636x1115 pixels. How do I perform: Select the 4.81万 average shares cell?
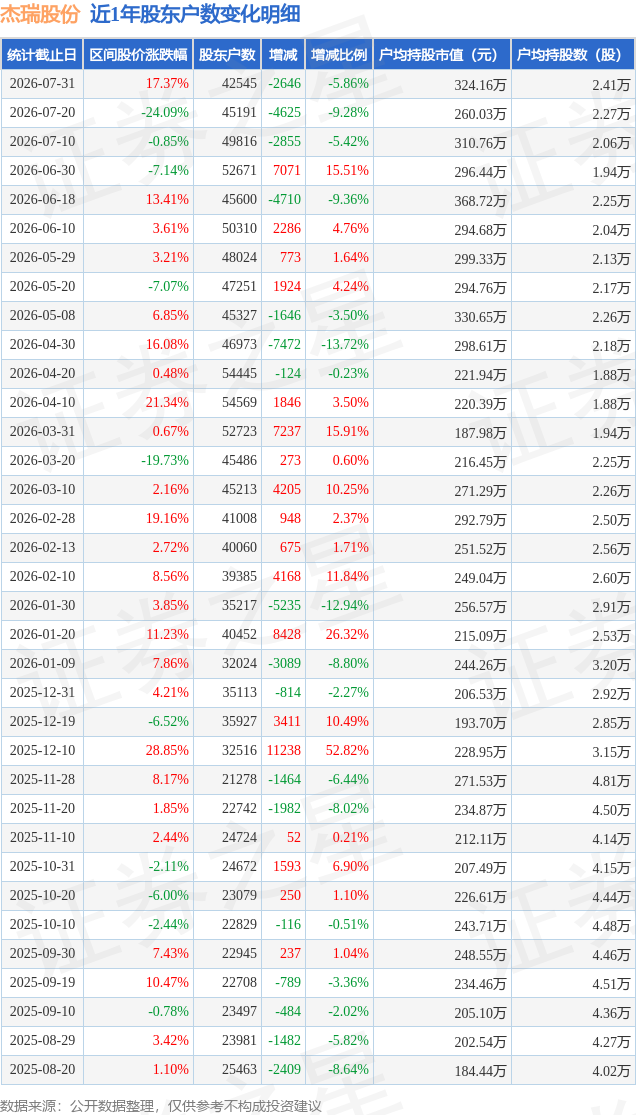[613, 780]
